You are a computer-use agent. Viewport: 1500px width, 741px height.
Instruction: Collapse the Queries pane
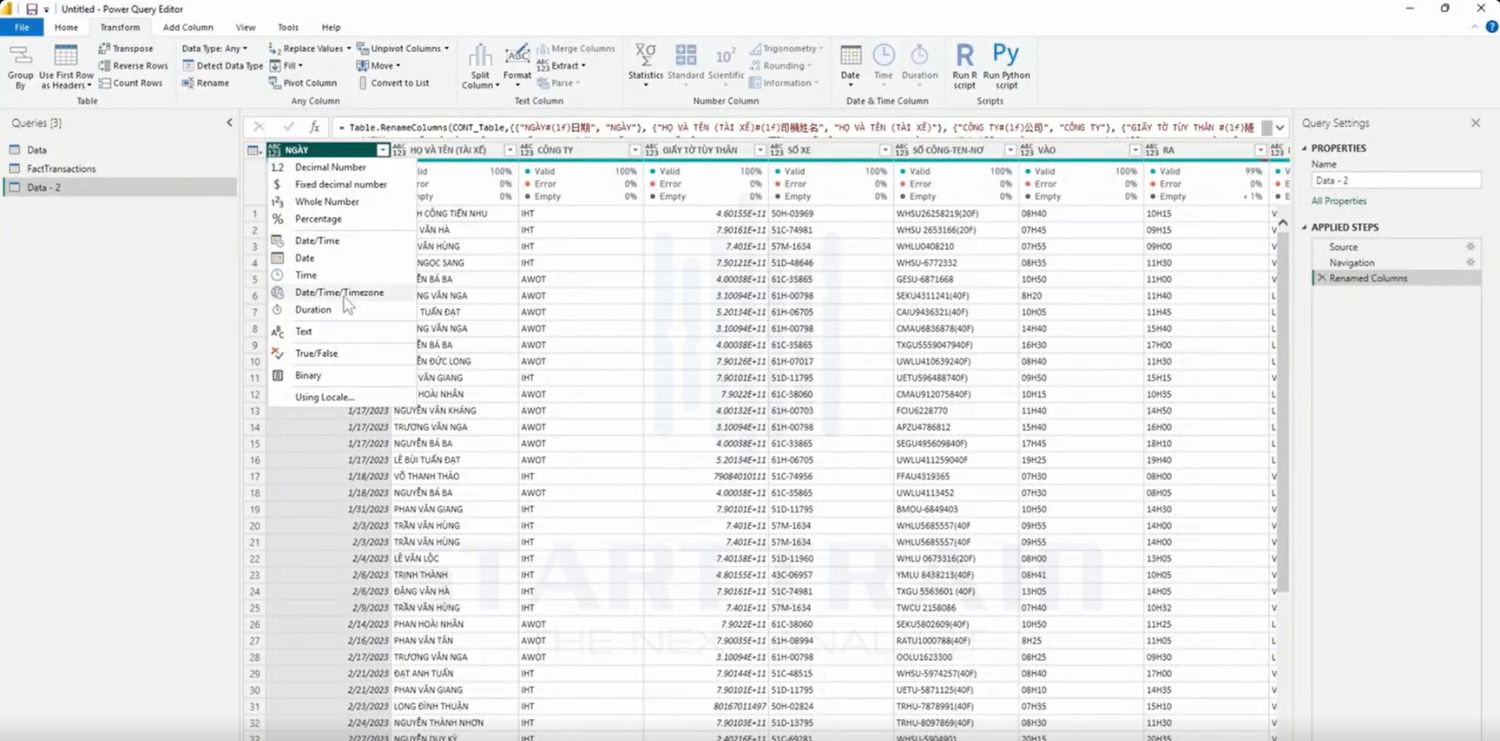229,123
